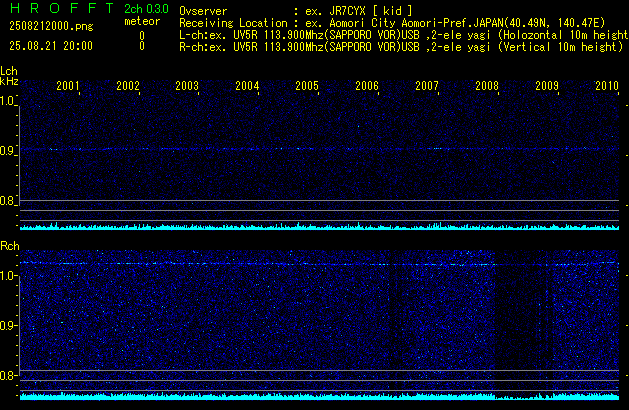Click the 2001 time marker
629x410 pixels.
coord(68,86)
